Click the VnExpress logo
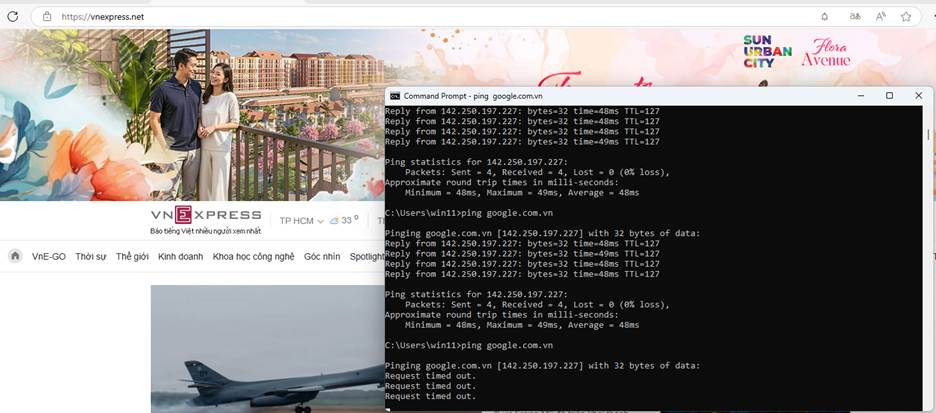This screenshot has height=413, width=936. point(205,215)
